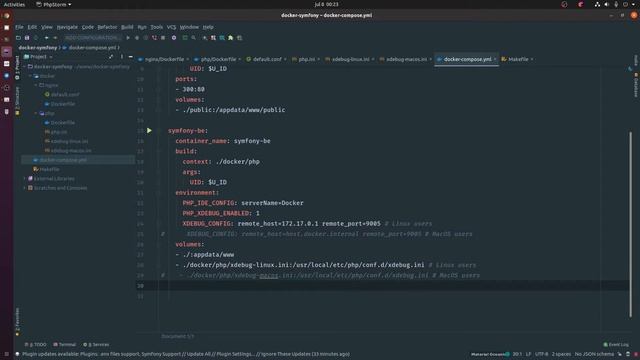
Task: Open the Add Configuration dropdown
Action: [x=92, y=38]
